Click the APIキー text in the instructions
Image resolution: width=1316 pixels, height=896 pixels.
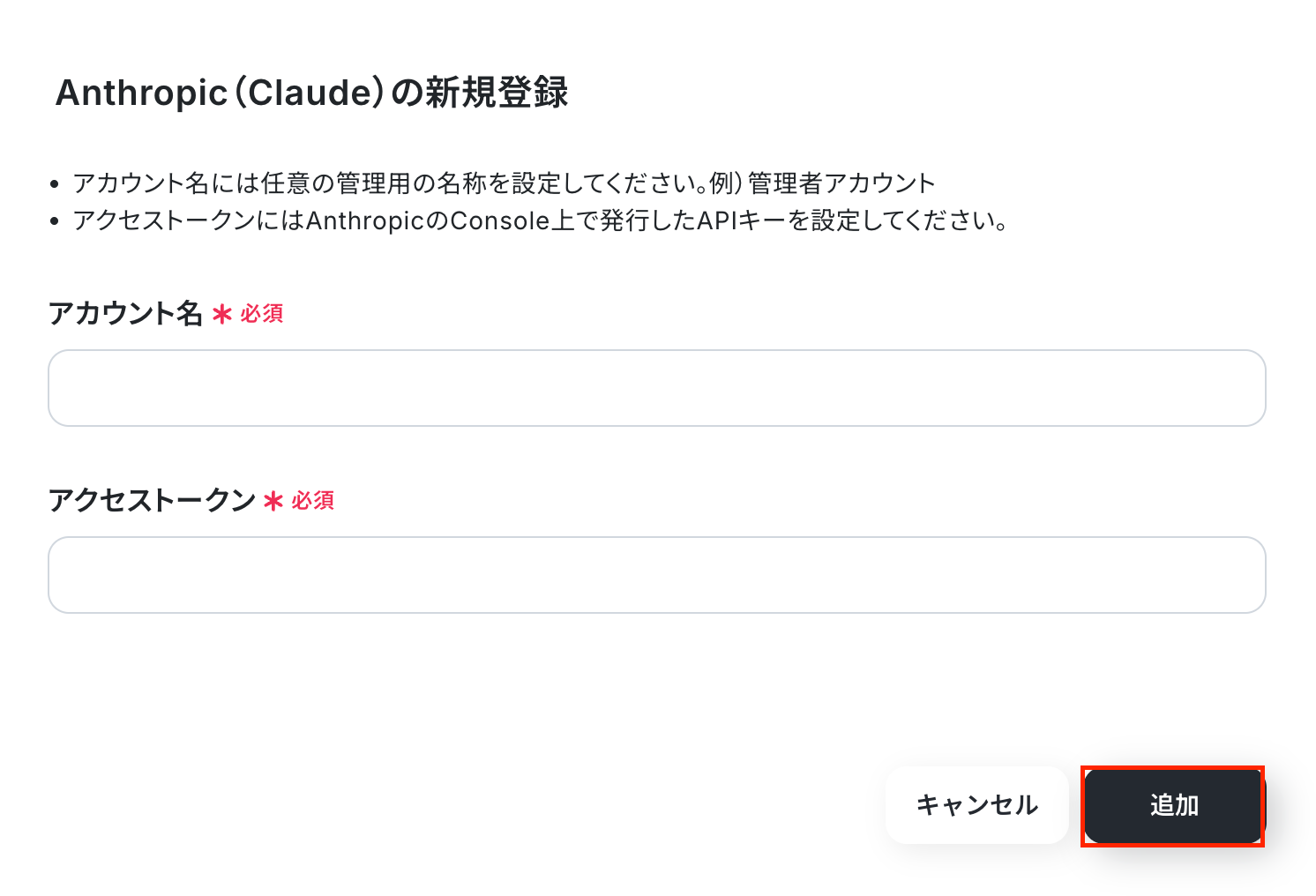(741, 220)
